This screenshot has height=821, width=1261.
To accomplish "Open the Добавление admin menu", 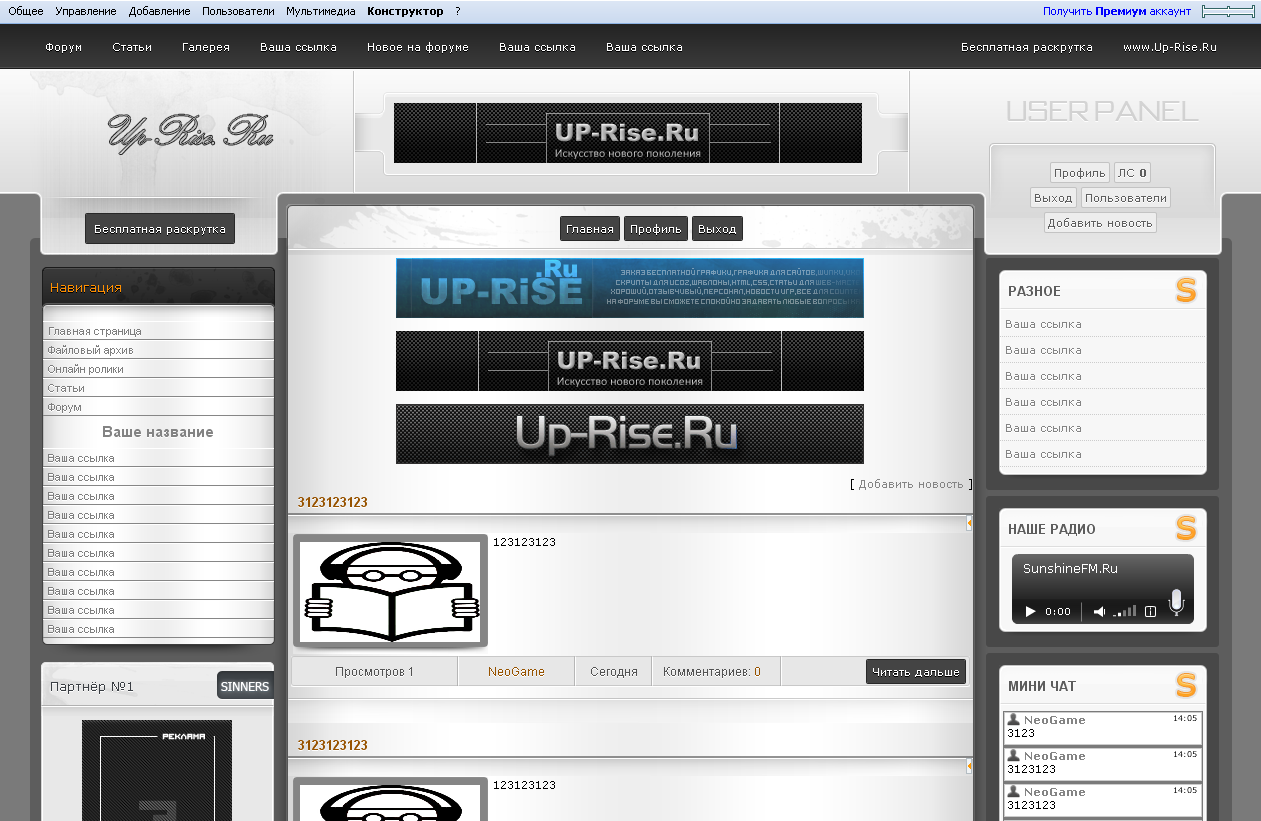I will (x=159, y=11).
